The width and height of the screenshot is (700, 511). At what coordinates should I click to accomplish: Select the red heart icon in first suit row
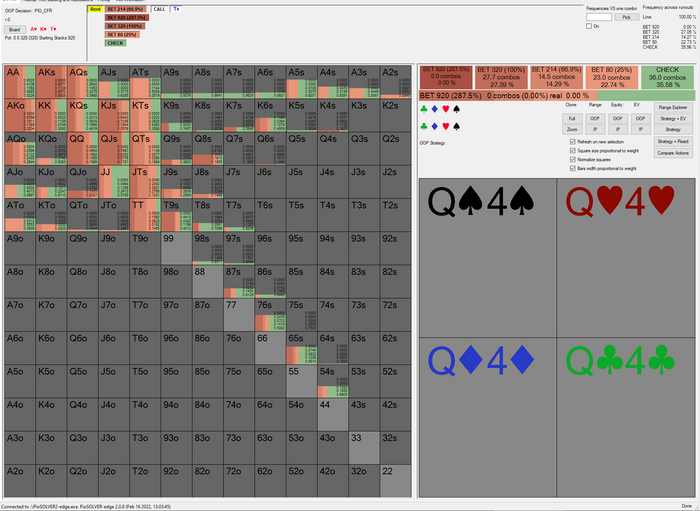(446, 109)
